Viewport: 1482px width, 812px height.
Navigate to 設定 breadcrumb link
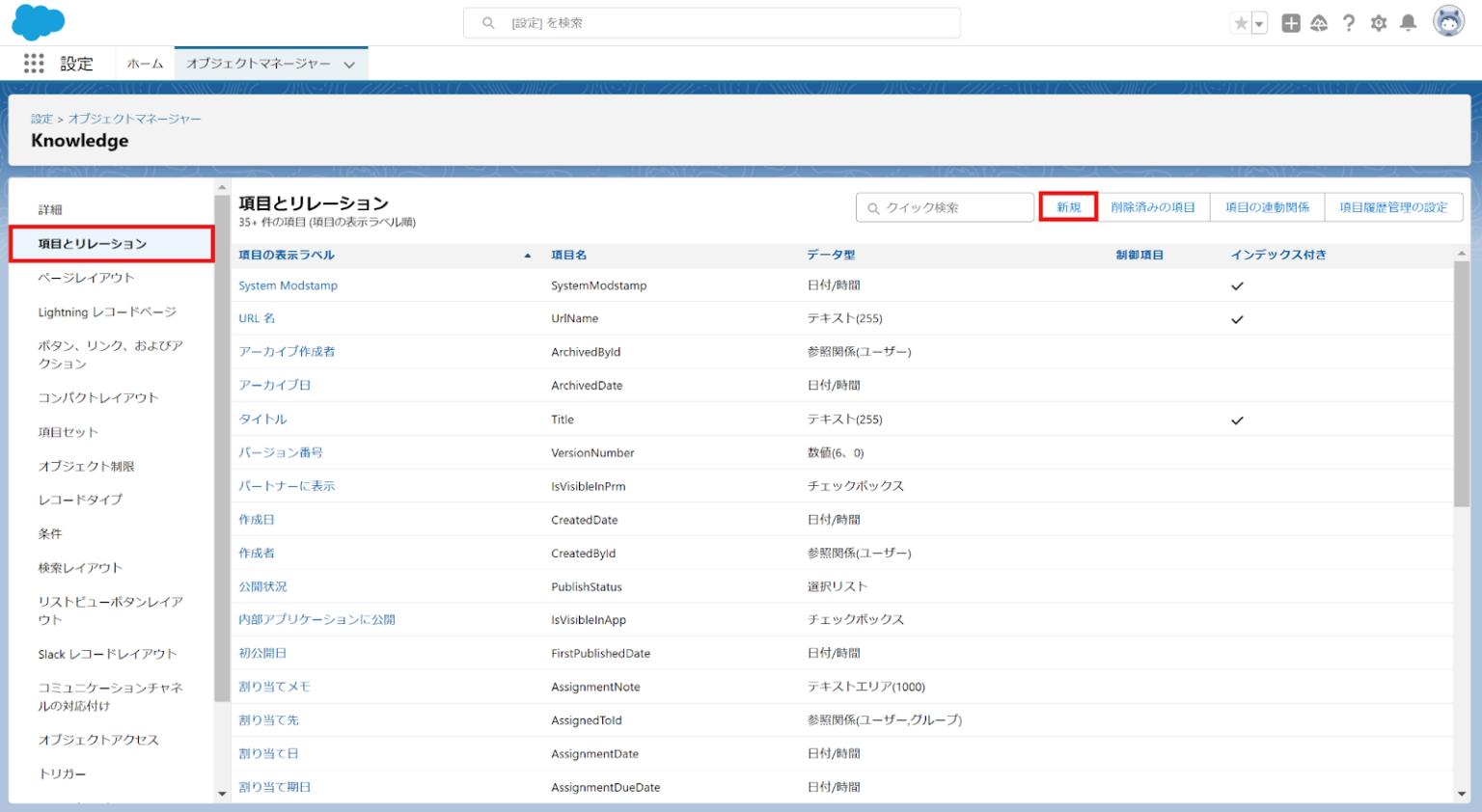click(x=41, y=118)
